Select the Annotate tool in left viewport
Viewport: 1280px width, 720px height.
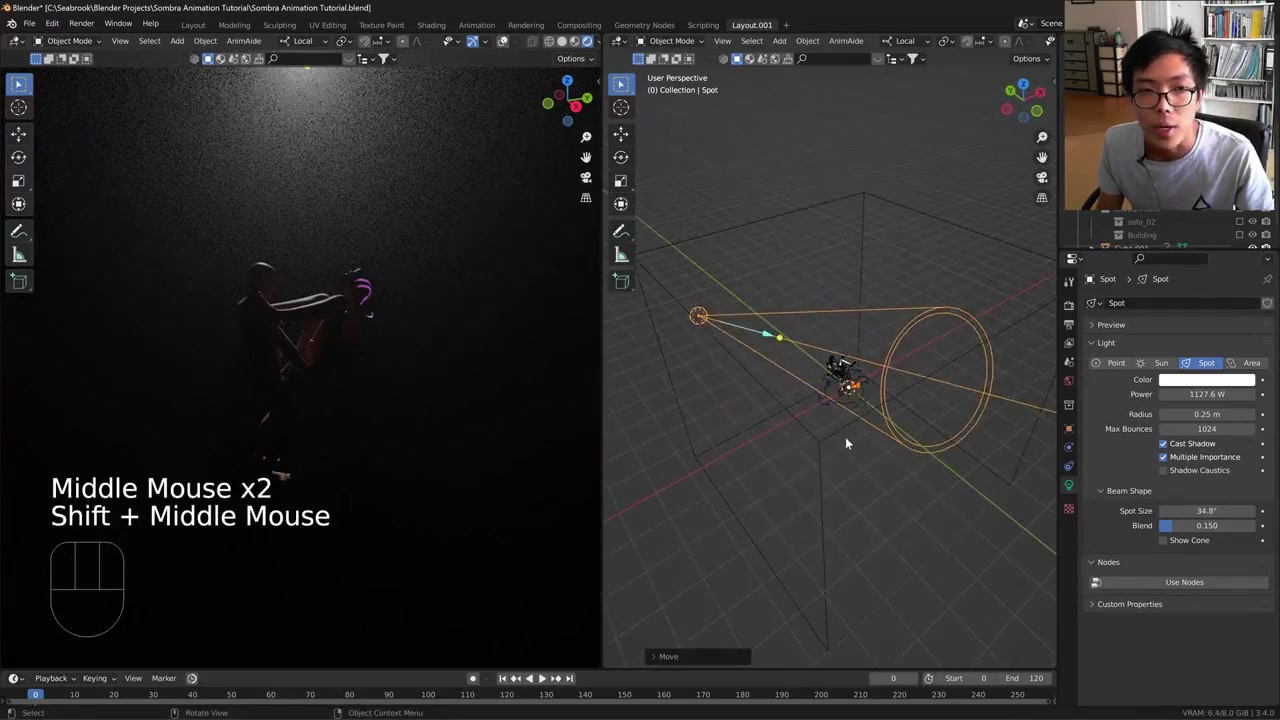(x=19, y=231)
